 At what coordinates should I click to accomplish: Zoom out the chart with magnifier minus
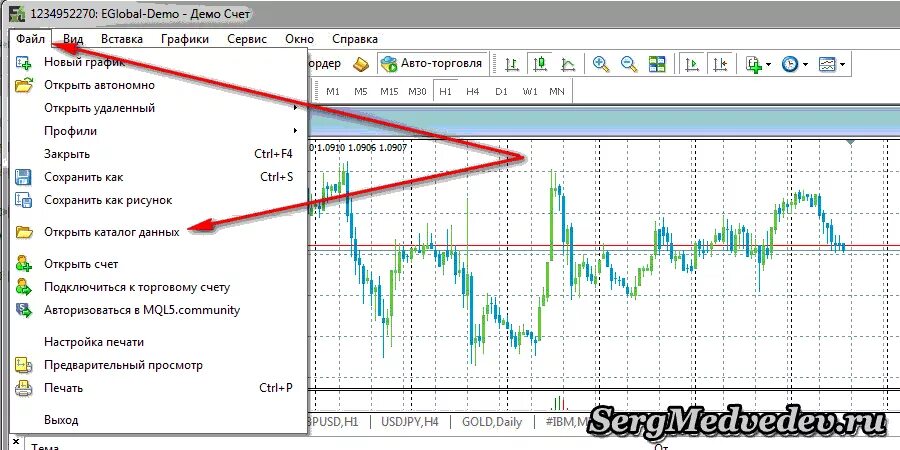tap(629, 64)
